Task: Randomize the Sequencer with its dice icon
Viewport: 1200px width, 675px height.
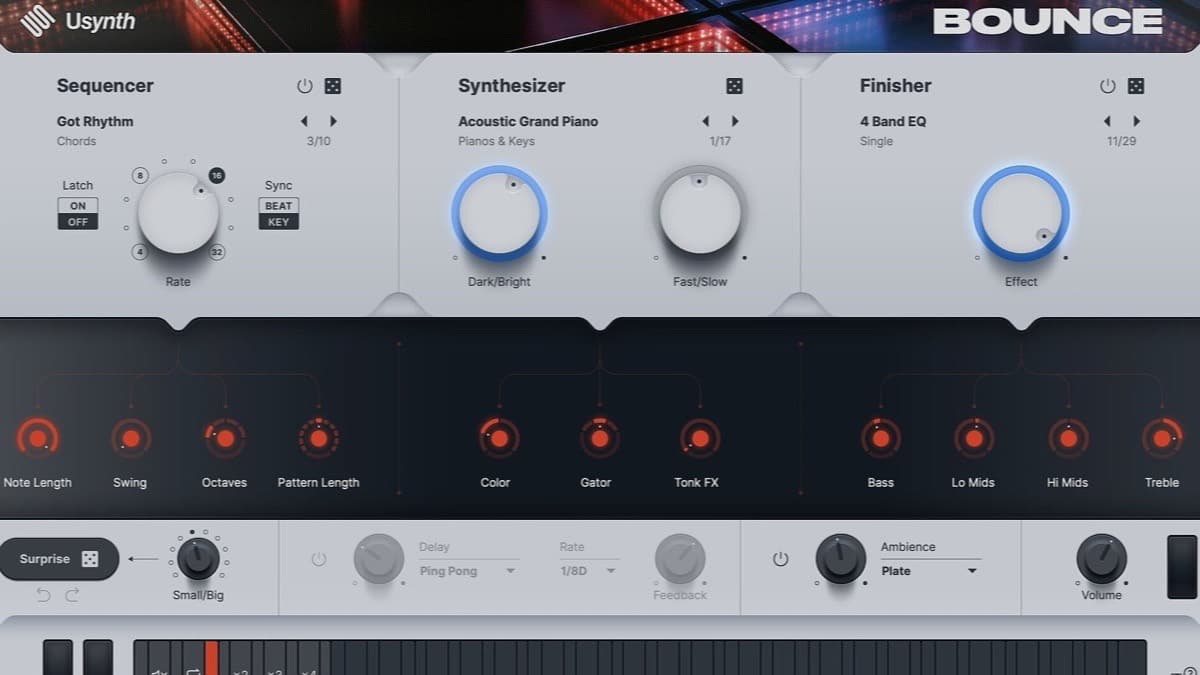Action: point(333,86)
